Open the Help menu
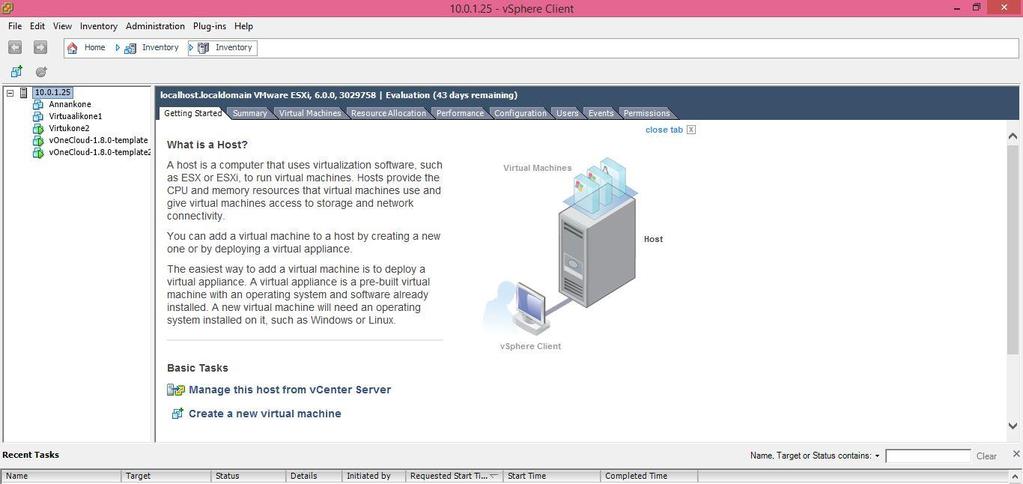This screenshot has height=484, width=1023. point(244,26)
